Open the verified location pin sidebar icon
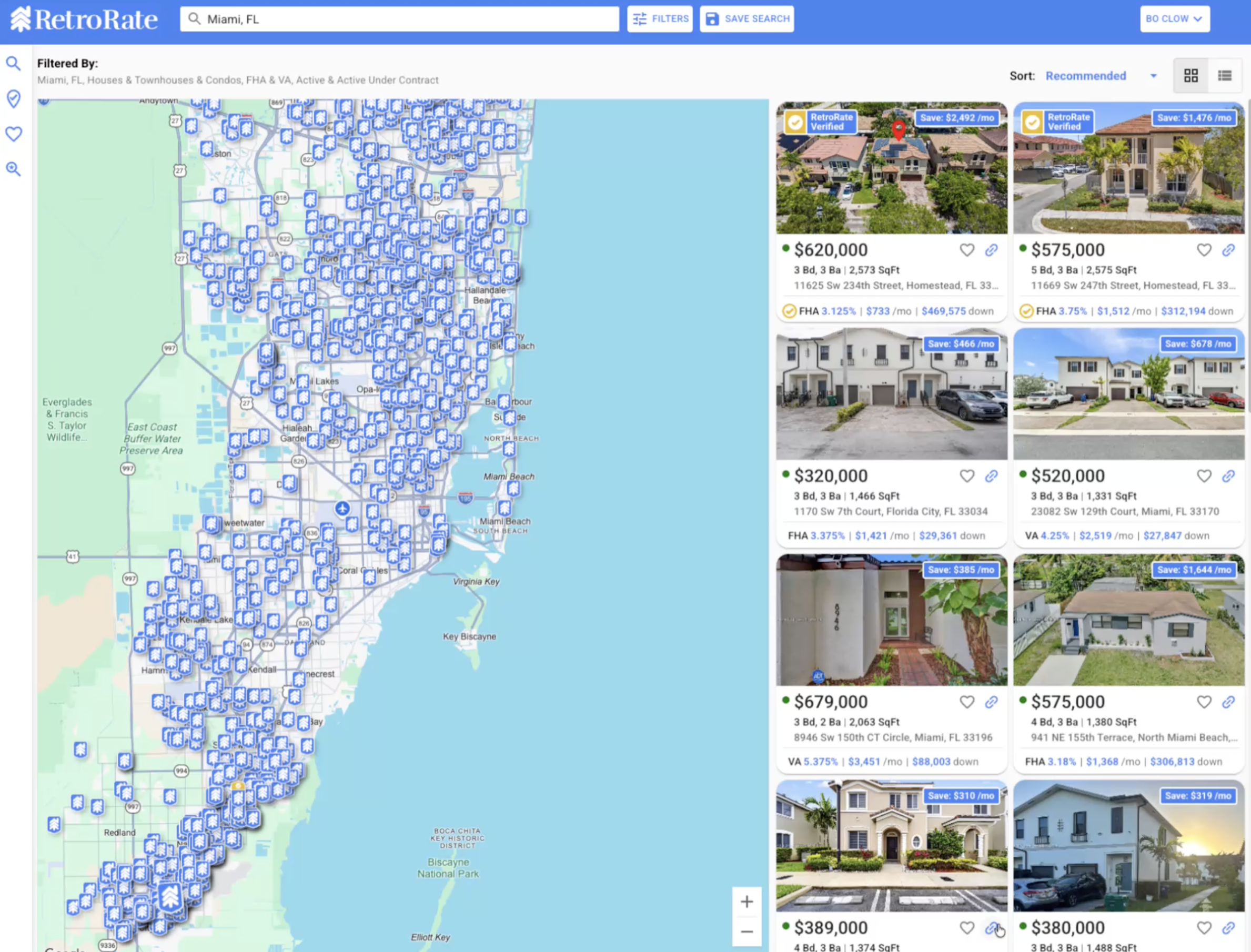The image size is (1251, 952). pyautogui.click(x=14, y=98)
